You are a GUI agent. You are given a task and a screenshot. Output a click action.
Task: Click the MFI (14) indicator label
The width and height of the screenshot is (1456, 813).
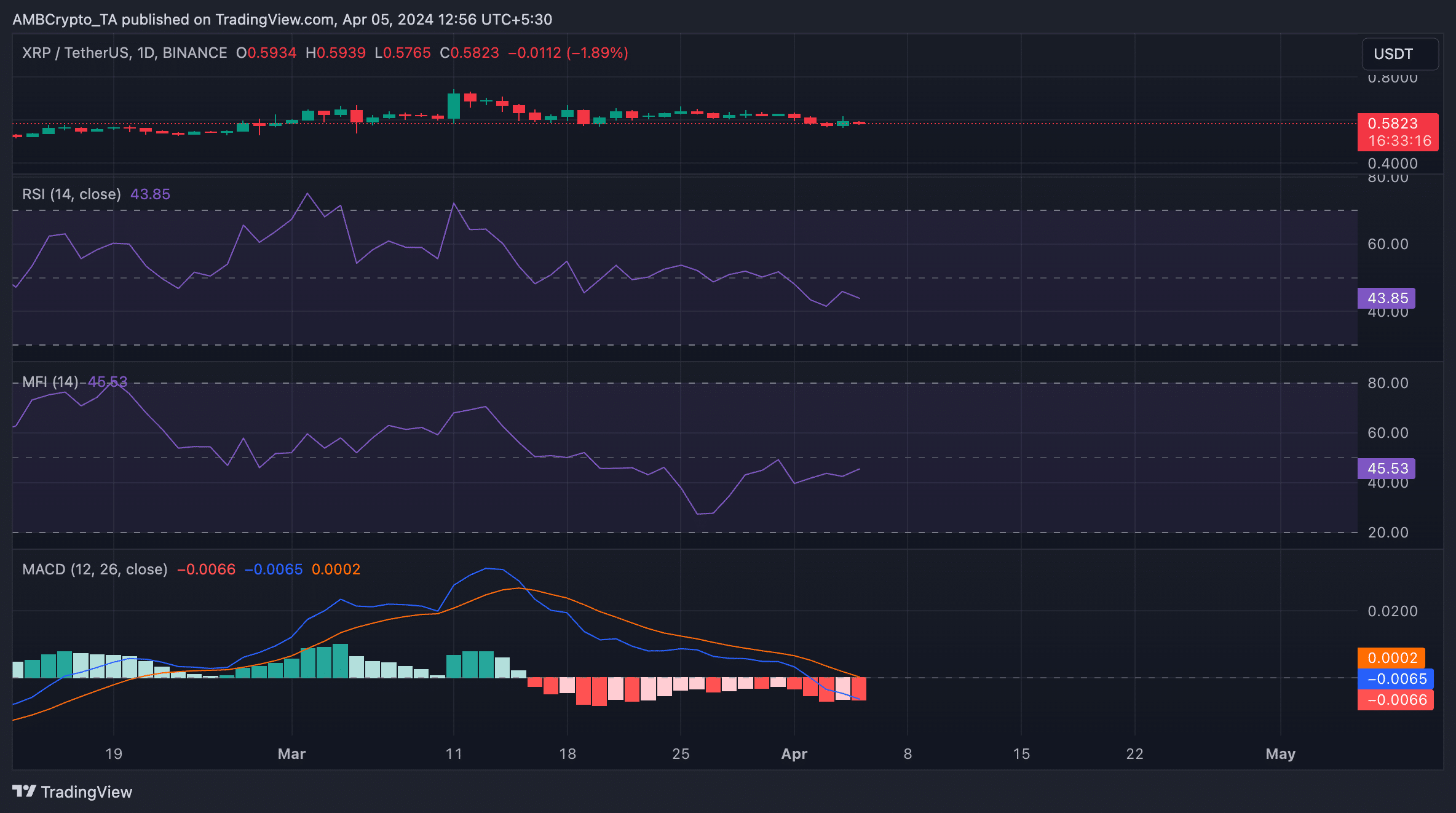(50, 382)
